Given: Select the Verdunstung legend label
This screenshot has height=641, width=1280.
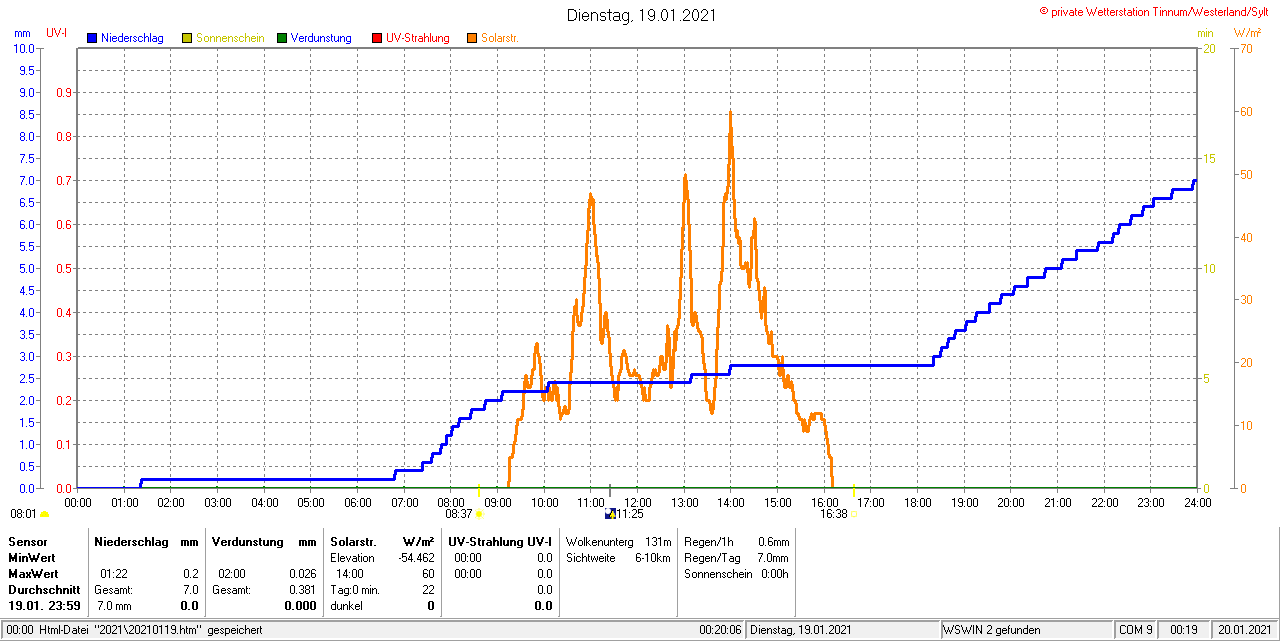Looking at the screenshot, I should (x=321, y=38).
